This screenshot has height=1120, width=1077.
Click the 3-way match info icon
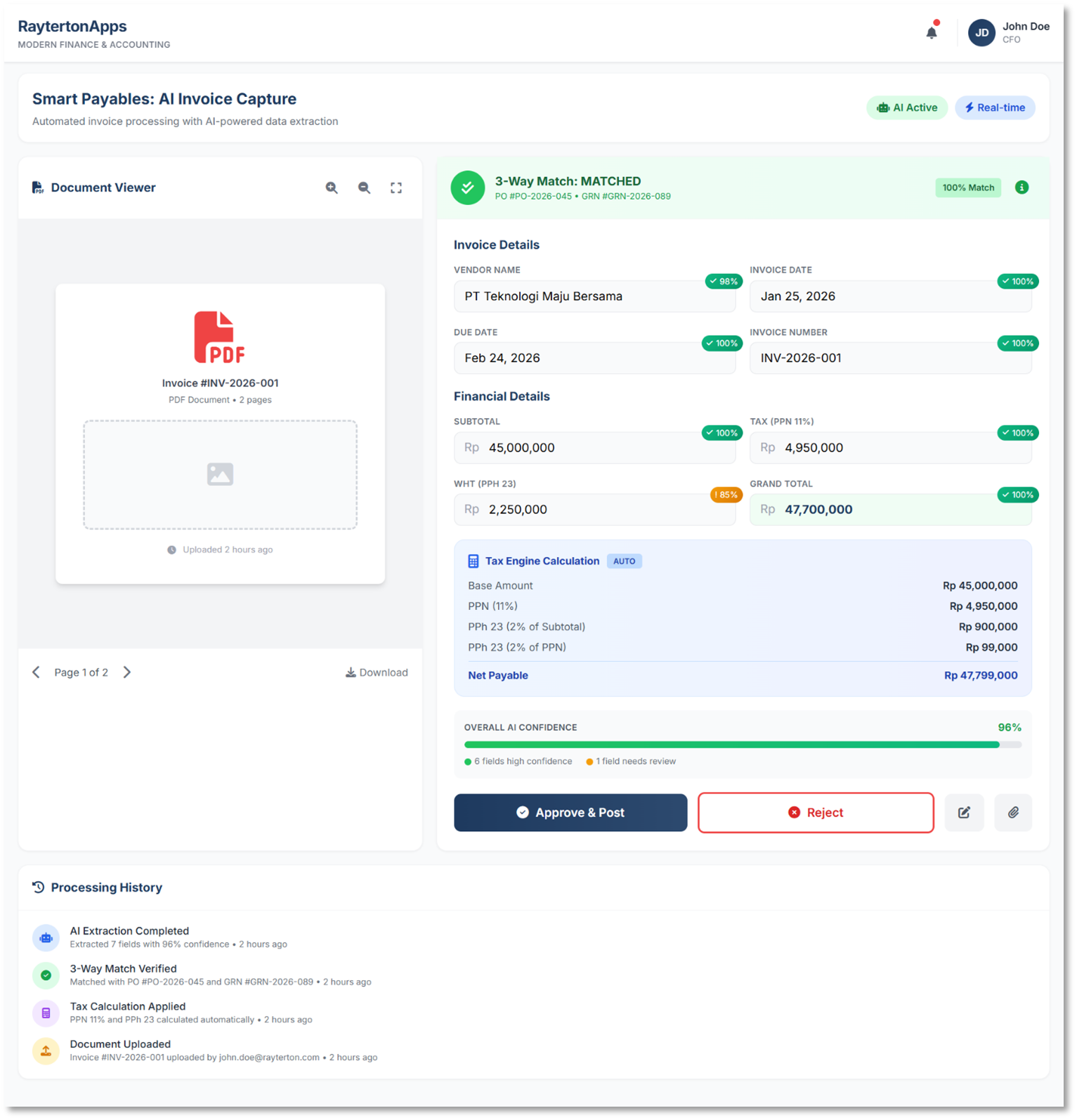click(1021, 187)
